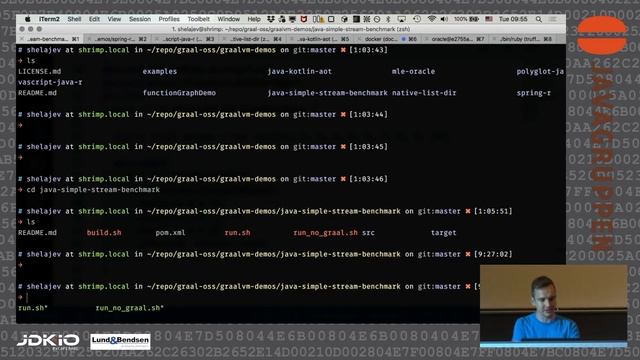Click red run.sh in the file listing

[x=237, y=233]
